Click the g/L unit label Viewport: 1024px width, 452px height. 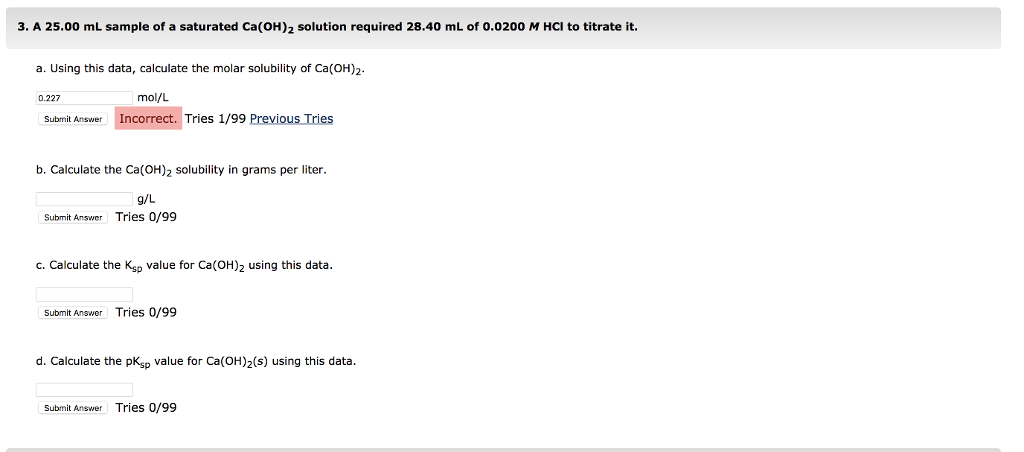pyautogui.click(x=146, y=198)
